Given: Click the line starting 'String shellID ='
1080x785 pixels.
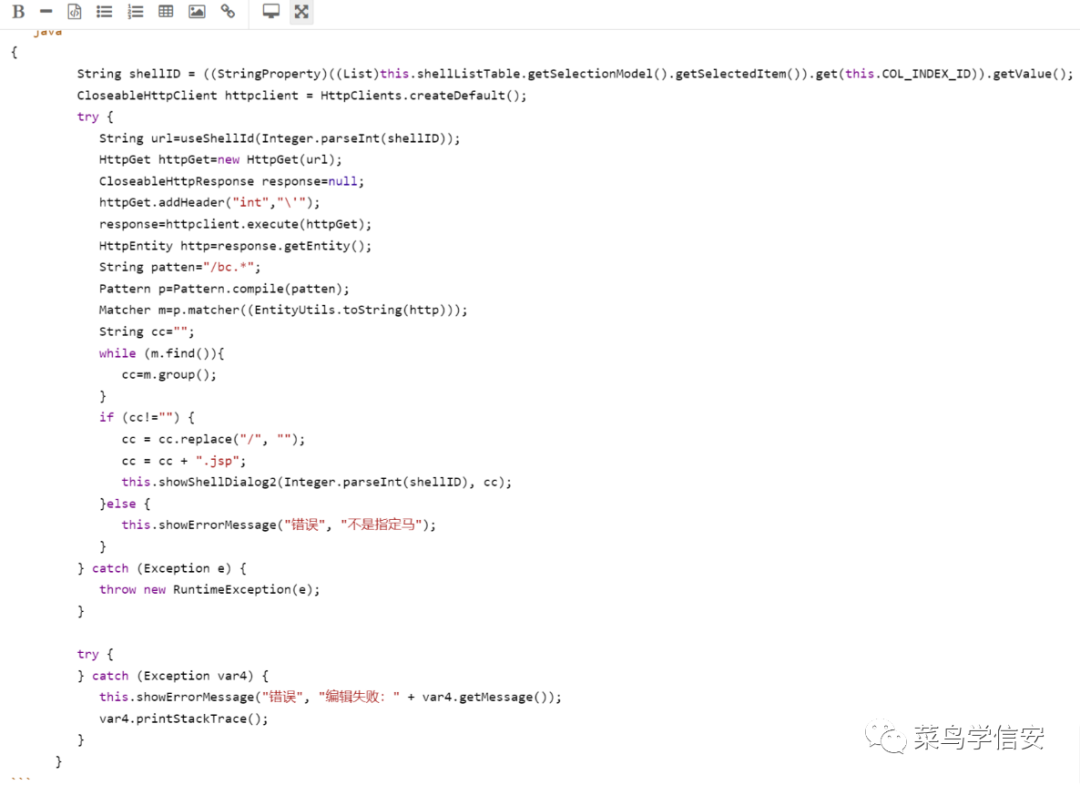Looking at the screenshot, I should [575, 74].
